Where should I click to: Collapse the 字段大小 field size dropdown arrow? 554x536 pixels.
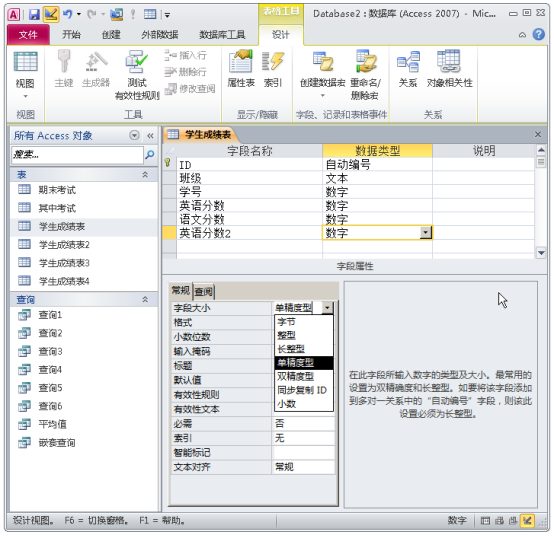[x=327, y=308]
